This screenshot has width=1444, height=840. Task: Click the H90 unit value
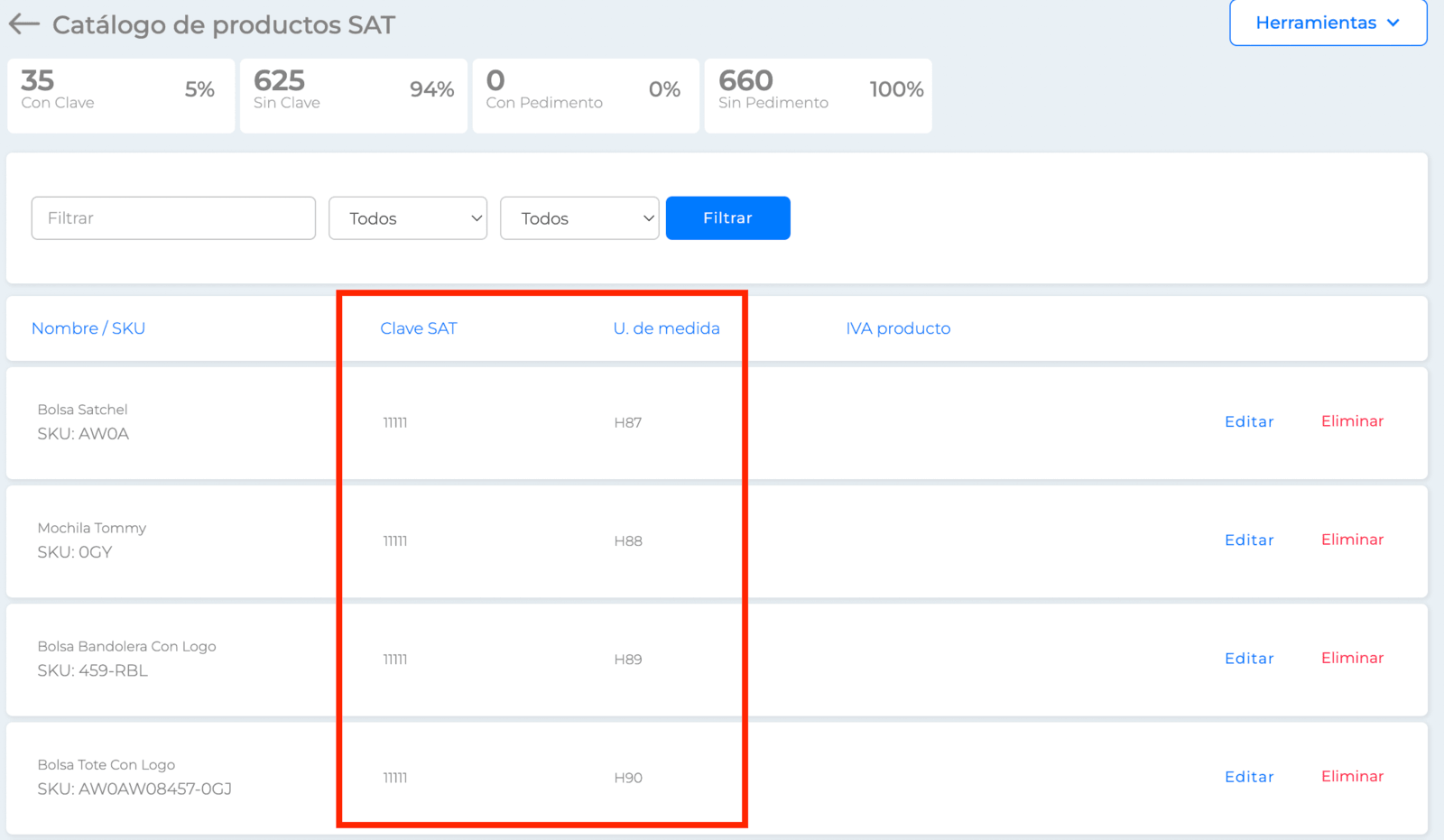(628, 777)
